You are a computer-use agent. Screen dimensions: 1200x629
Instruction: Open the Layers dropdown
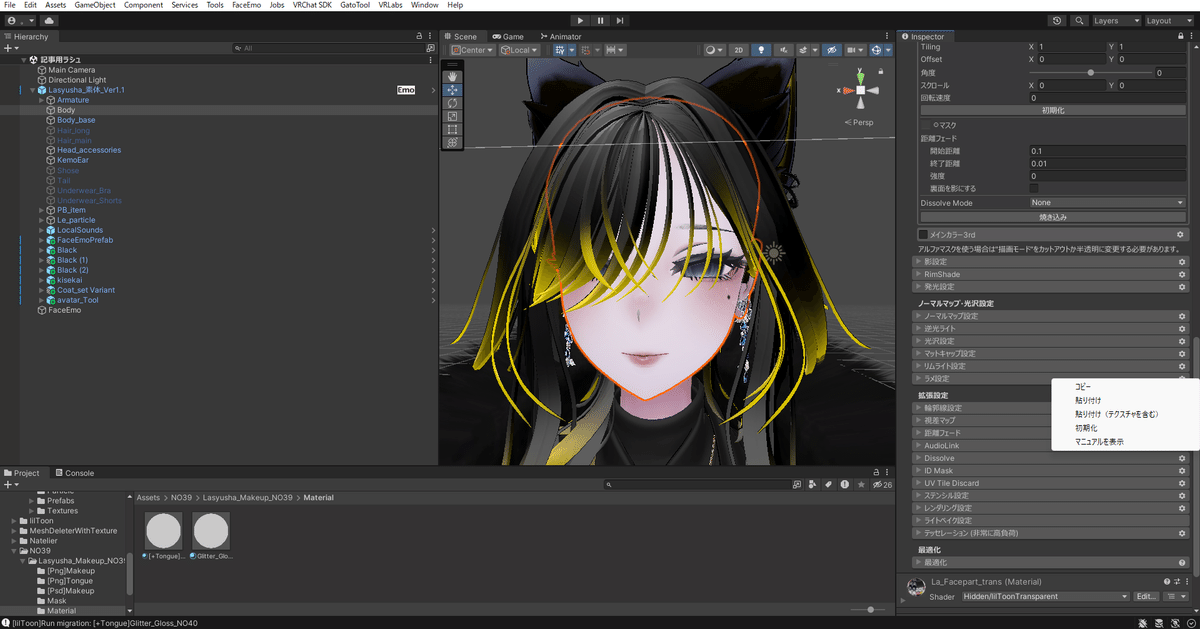point(1116,20)
